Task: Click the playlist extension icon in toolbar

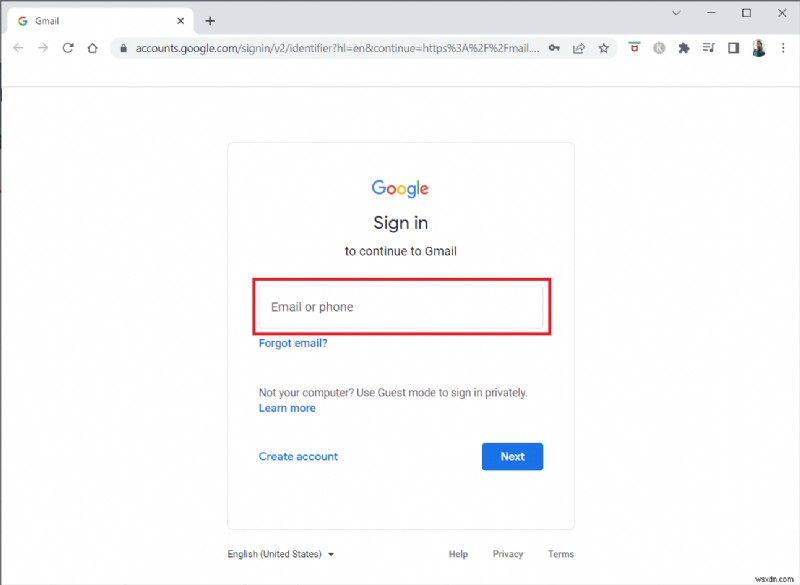Action: [x=710, y=47]
